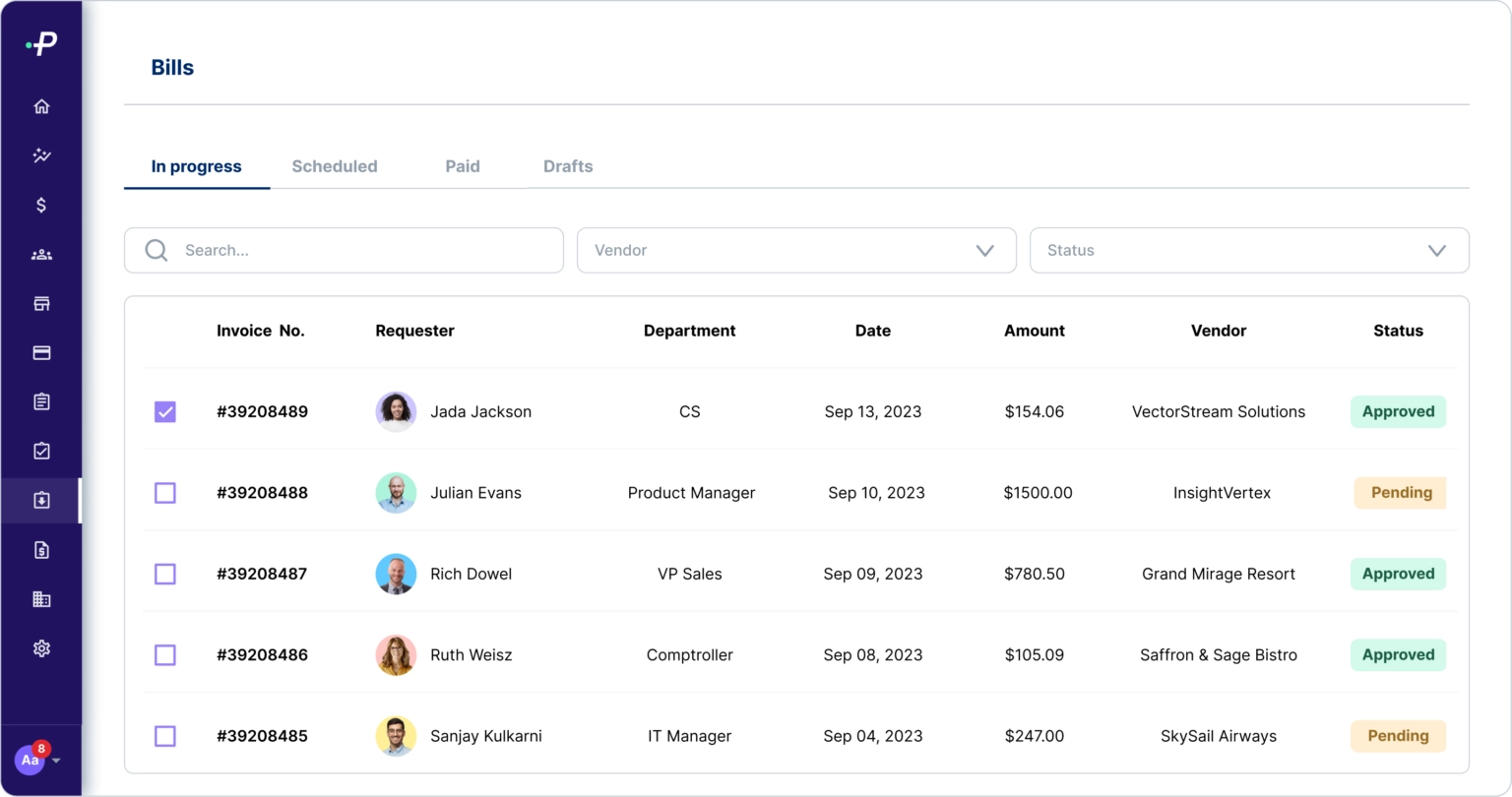Open the Home icon in sidebar

point(41,106)
